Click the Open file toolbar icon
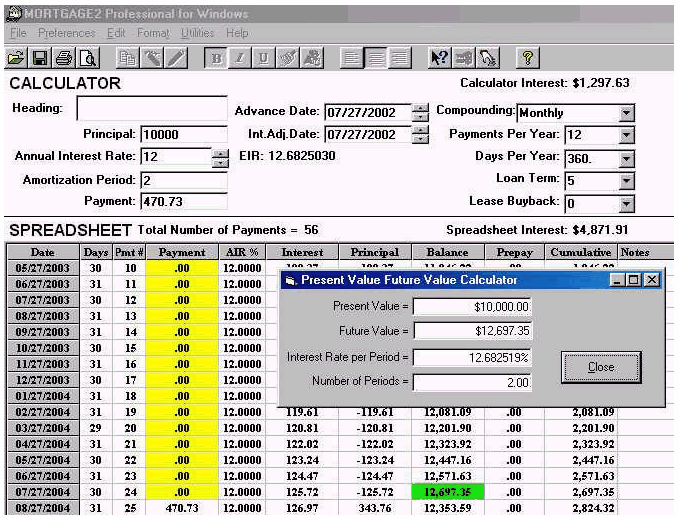The image size is (679, 518). click(x=16, y=58)
